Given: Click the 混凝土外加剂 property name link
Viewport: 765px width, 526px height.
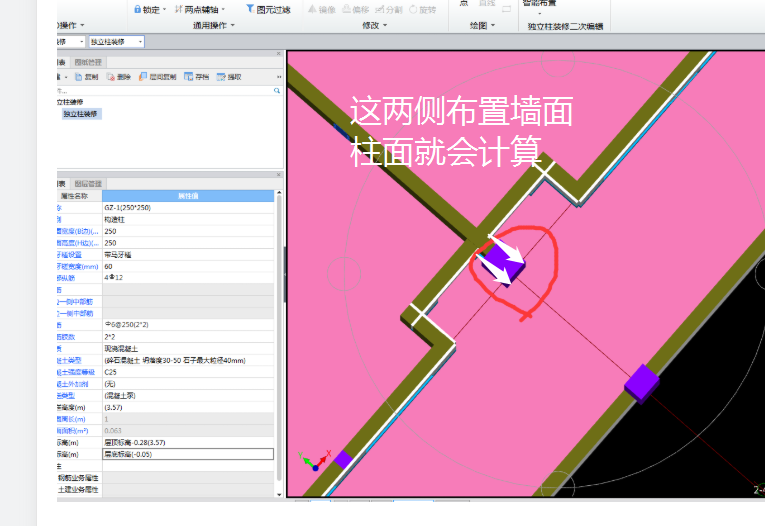Looking at the screenshot, I should pyautogui.click(x=73, y=384).
